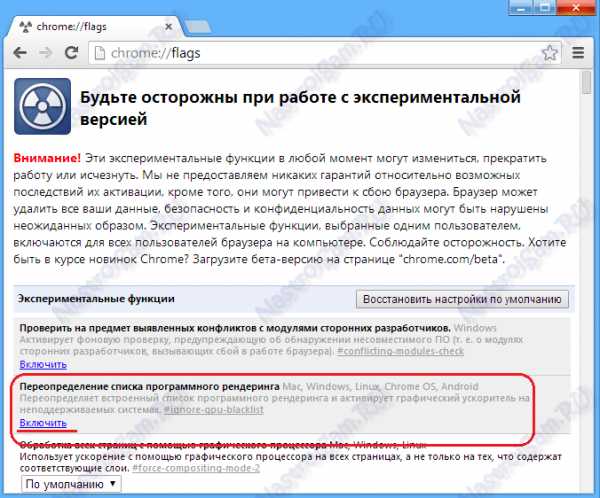The image size is (600, 498).
Task: Open the #force-compositing-mode-2 anchor link
Action: pyautogui.click(x=196, y=468)
